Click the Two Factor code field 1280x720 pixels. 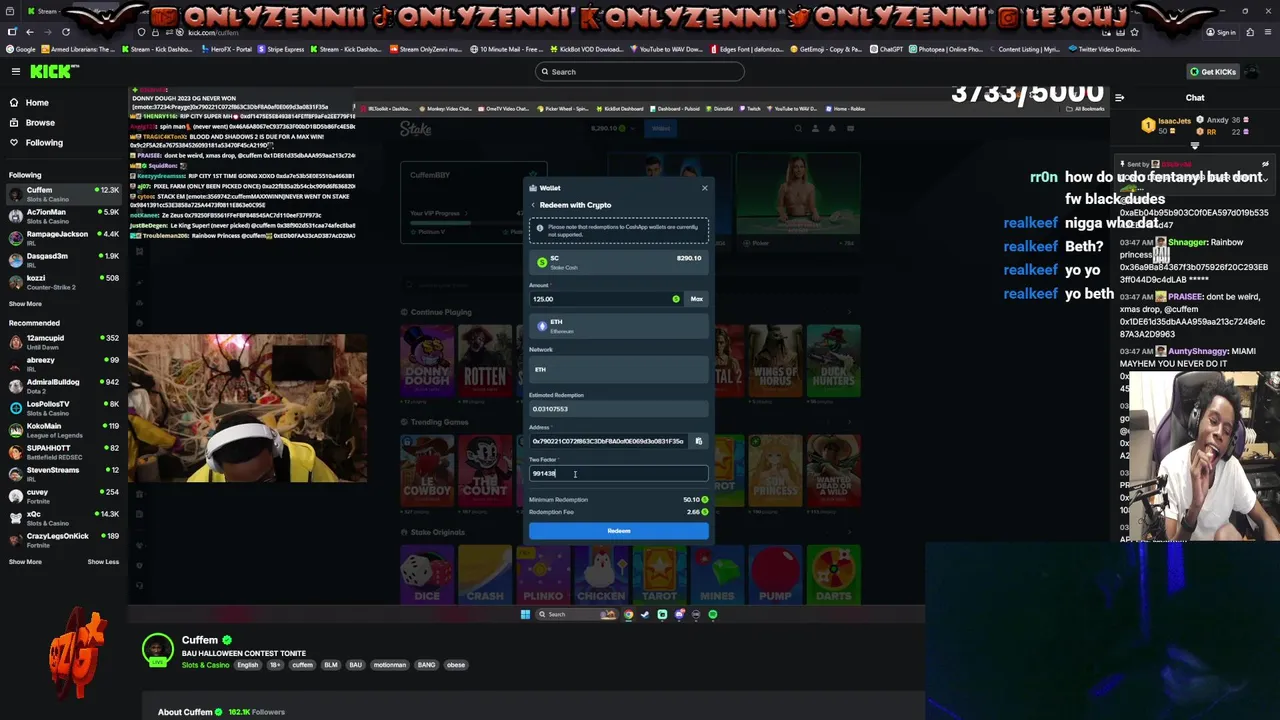coord(618,473)
